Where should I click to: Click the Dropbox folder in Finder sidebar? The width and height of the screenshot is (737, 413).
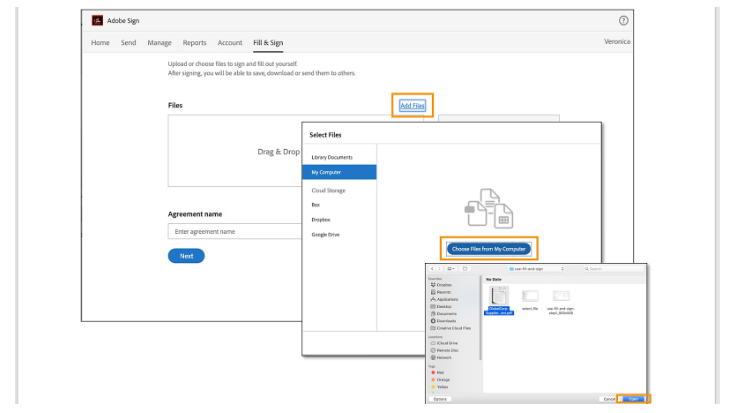click(x=442, y=285)
